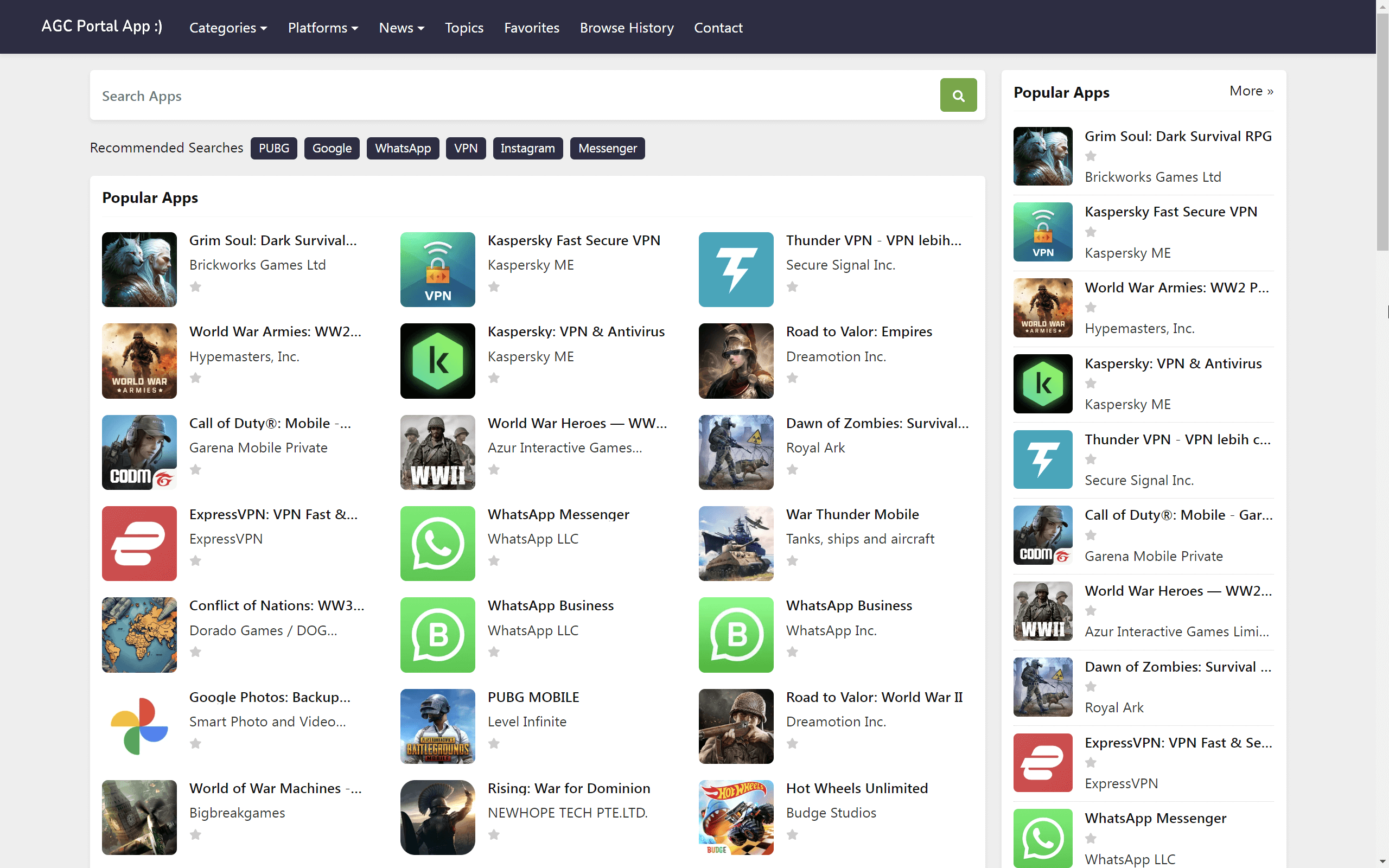The height and width of the screenshot is (868, 1389).
Task: Toggle favorite star for Thunder VPN in main list
Action: click(792, 286)
